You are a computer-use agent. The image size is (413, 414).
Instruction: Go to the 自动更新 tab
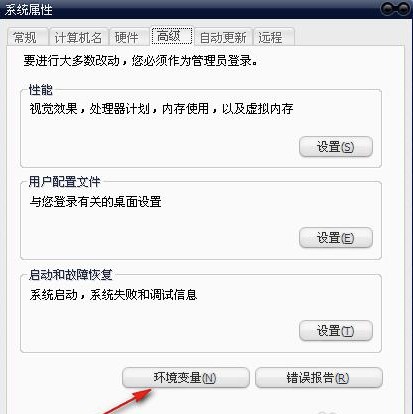[x=223, y=37]
